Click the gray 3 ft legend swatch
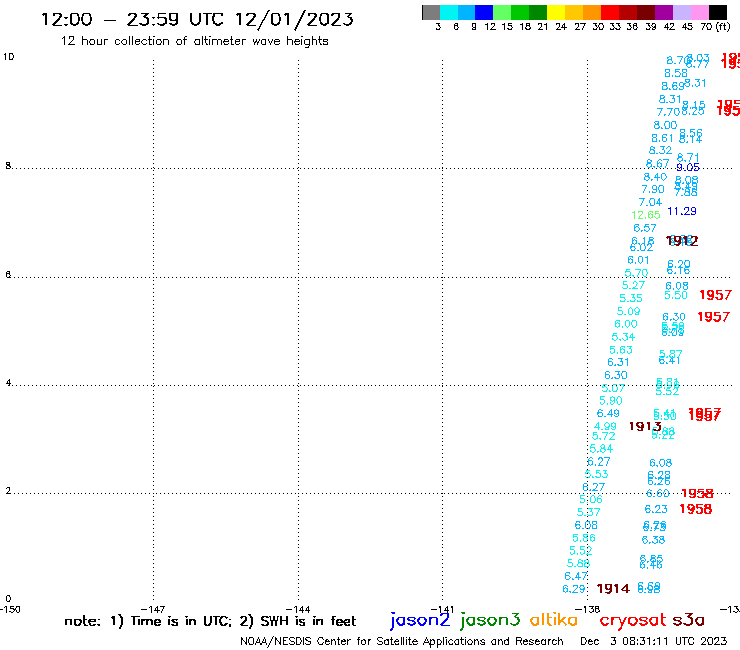This screenshot has width=740, height=650. [431, 12]
